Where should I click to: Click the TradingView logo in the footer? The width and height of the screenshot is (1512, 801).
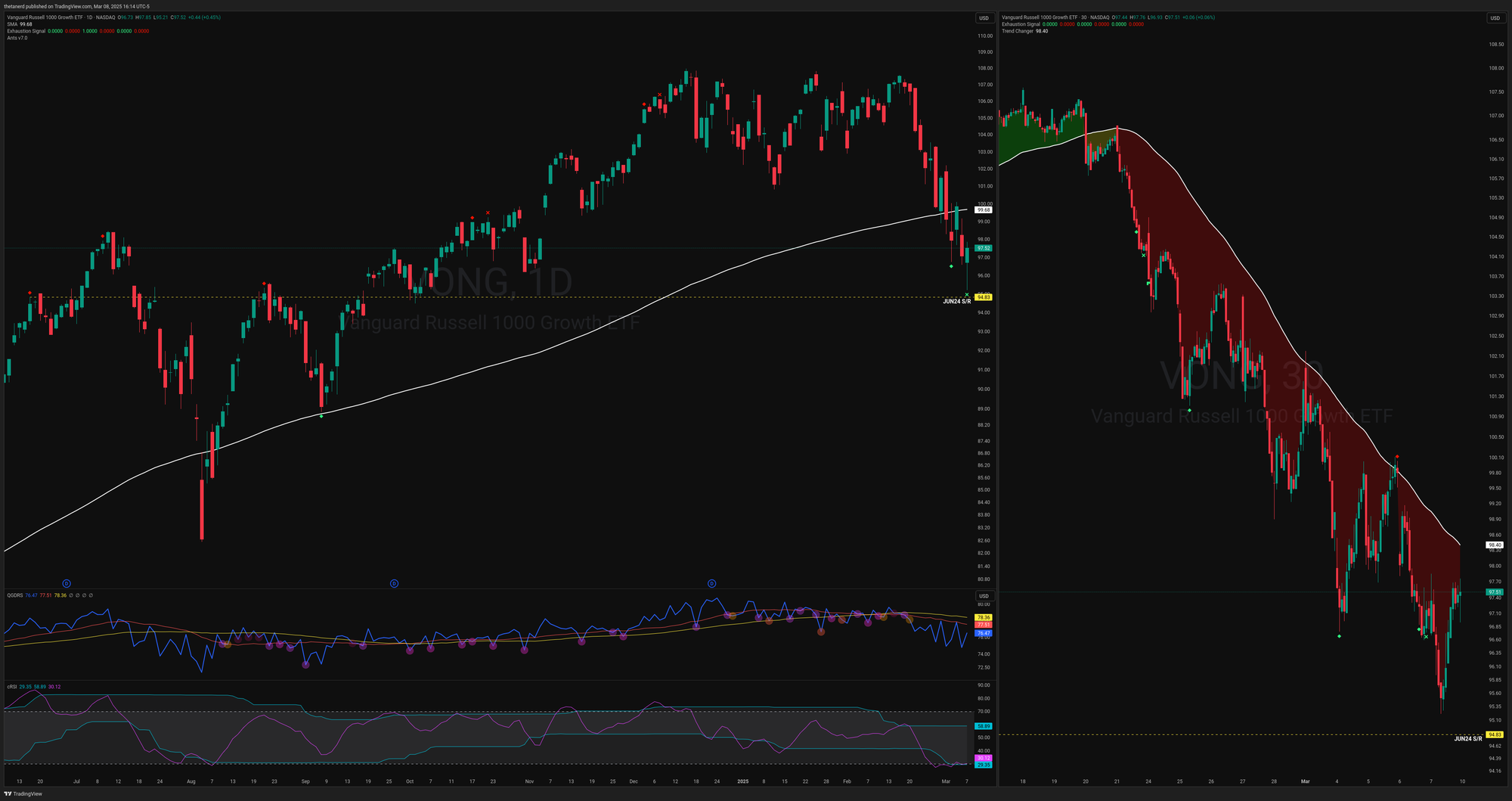[x=23, y=793]
